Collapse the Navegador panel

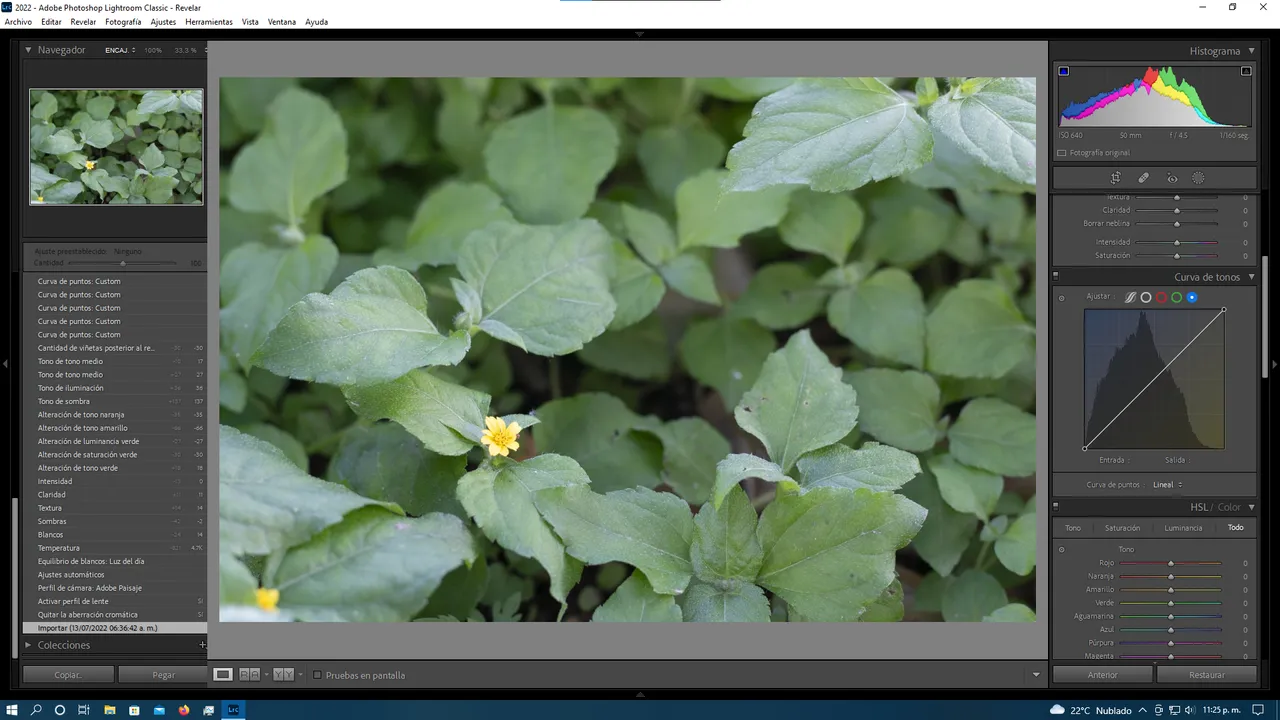pos(28,50)
